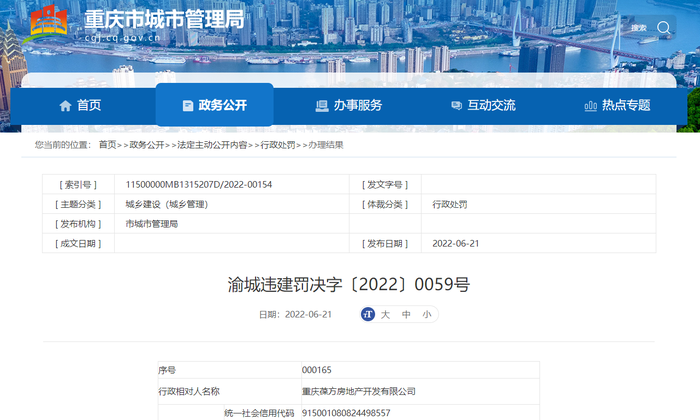This screenshot has width=700, height=420.
Task: Click the document icon beside 政务公开
Action: pyautogui.click(x=188, y=106)
